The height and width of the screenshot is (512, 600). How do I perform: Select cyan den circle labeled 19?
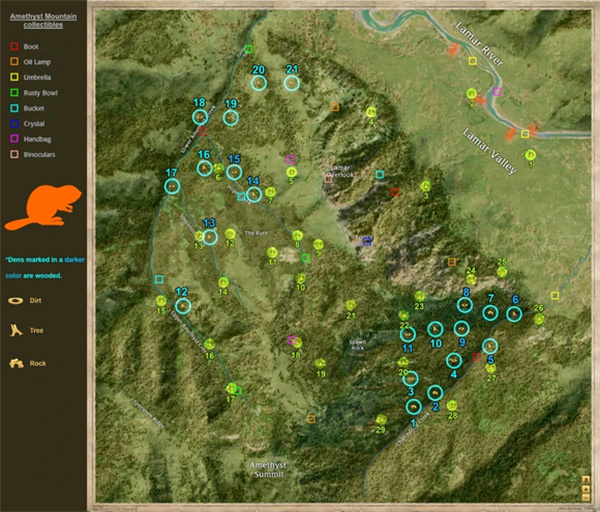click(231, 117)
